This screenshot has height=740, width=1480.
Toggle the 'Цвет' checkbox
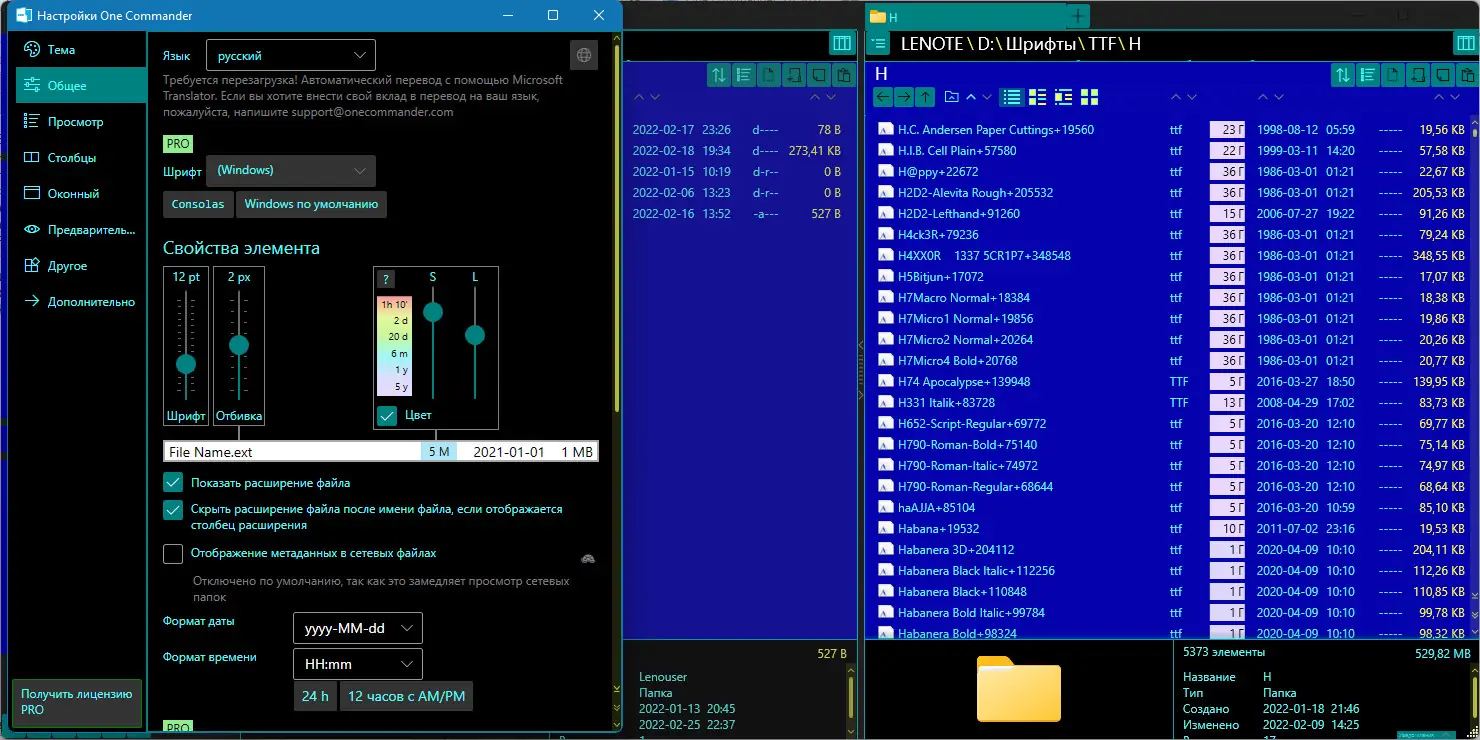coord(387,415)
